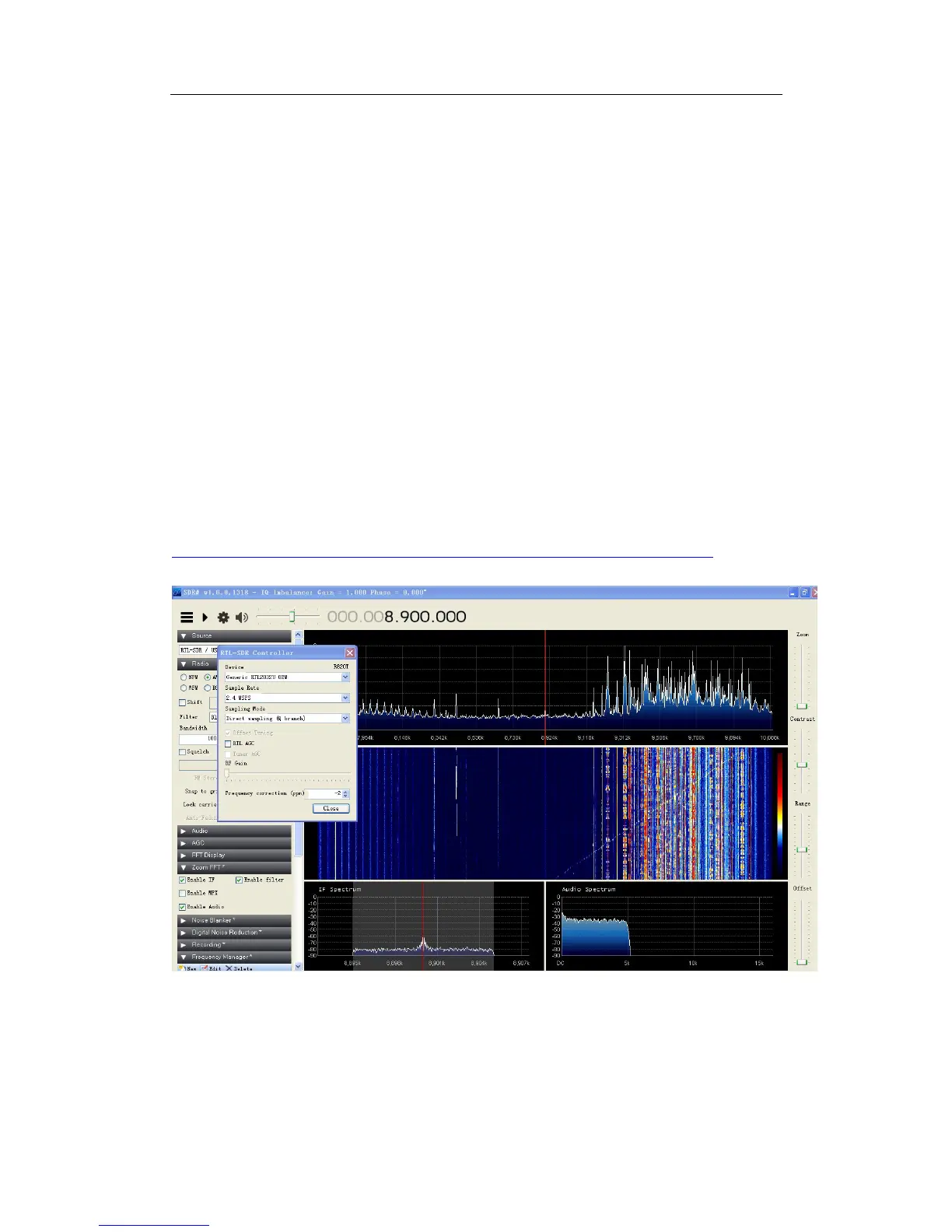Click the IF Spectrum display
This screenshot has height=1232, width=952.
[x=424, y=926]
